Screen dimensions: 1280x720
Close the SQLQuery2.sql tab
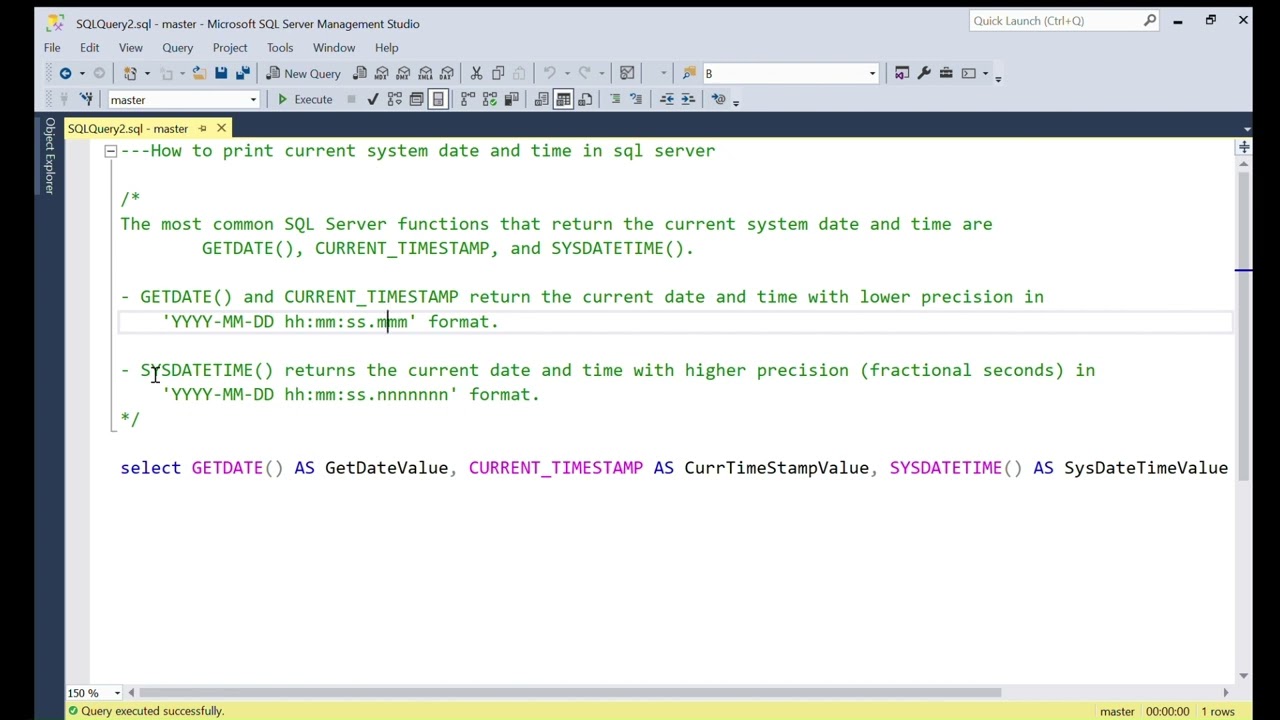(x=221, y=128)
